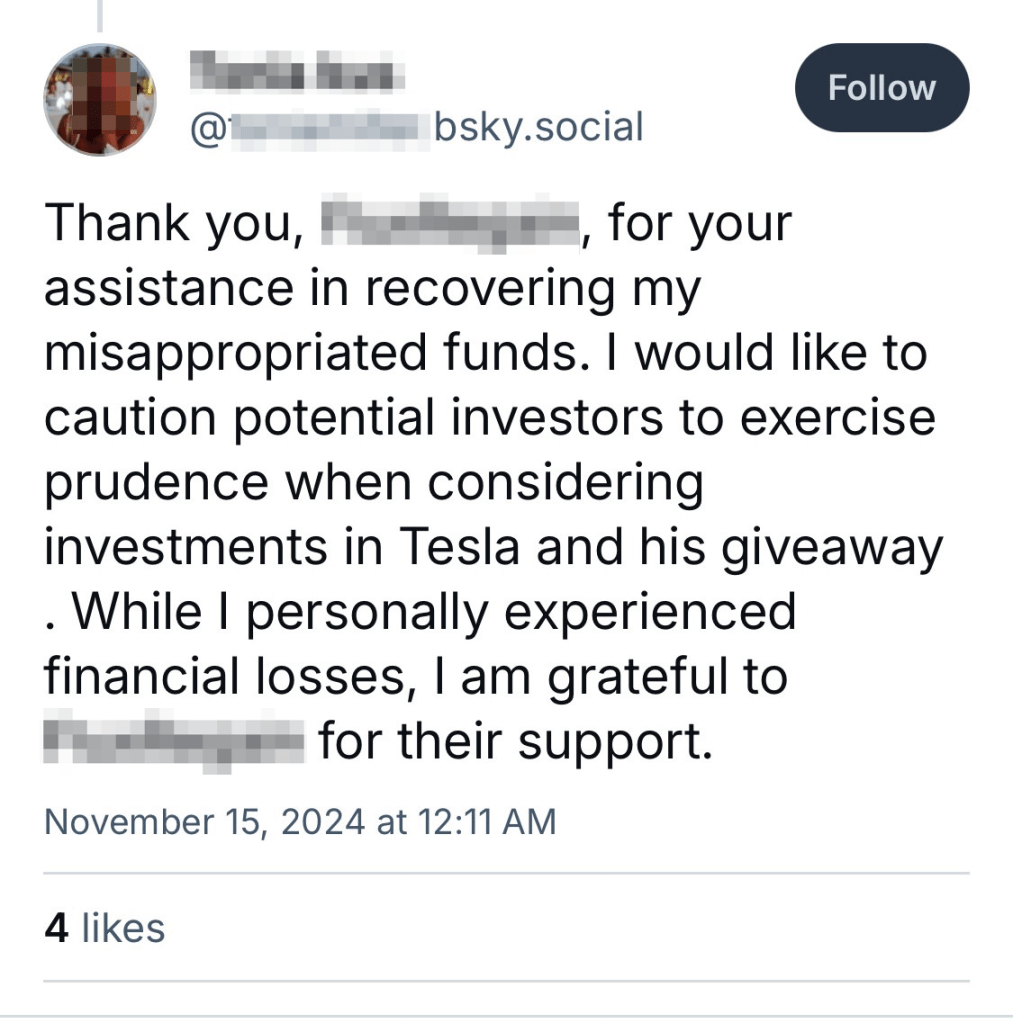
Task: Click the phrase "financial losses"
Action: [227, 677]
